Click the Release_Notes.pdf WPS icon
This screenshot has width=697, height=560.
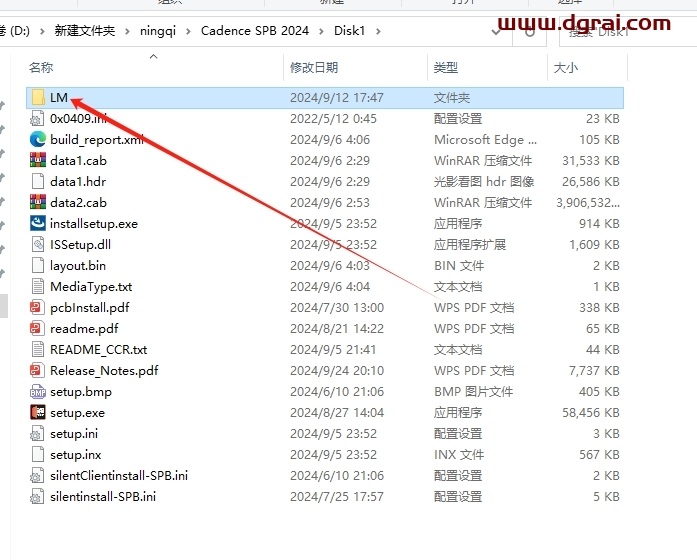coord(37,371)
